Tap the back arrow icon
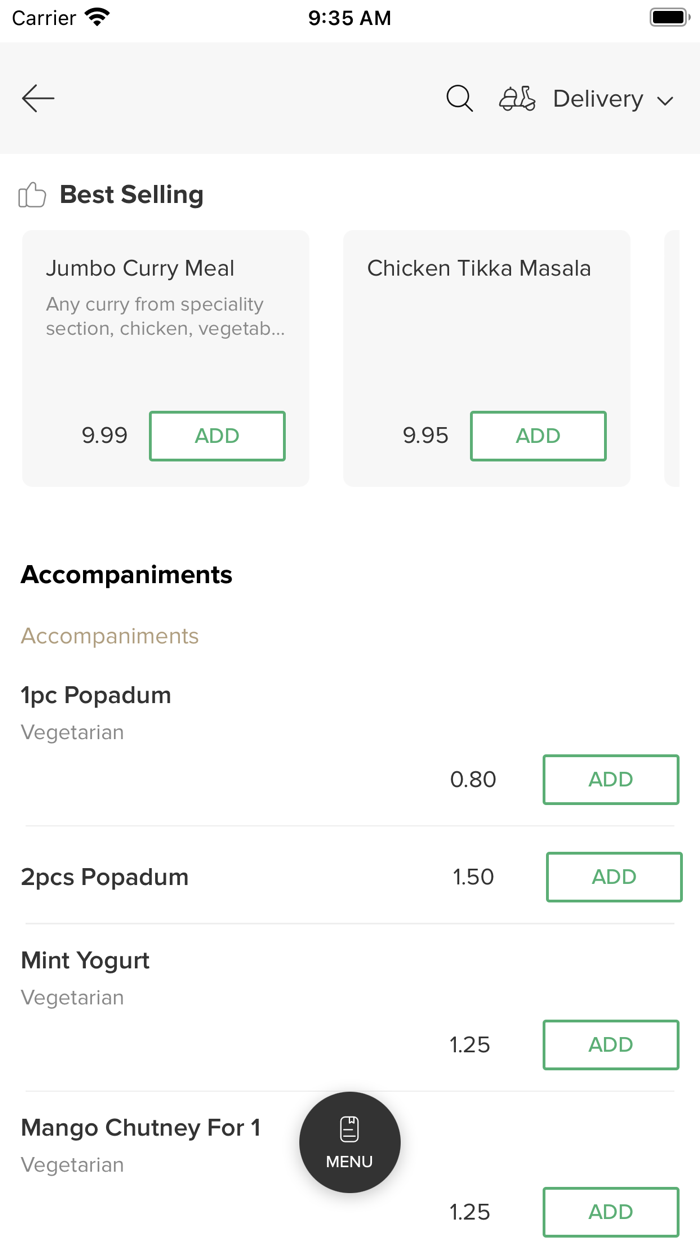This screenshot has height=1244, width=700. coord(38,98)
